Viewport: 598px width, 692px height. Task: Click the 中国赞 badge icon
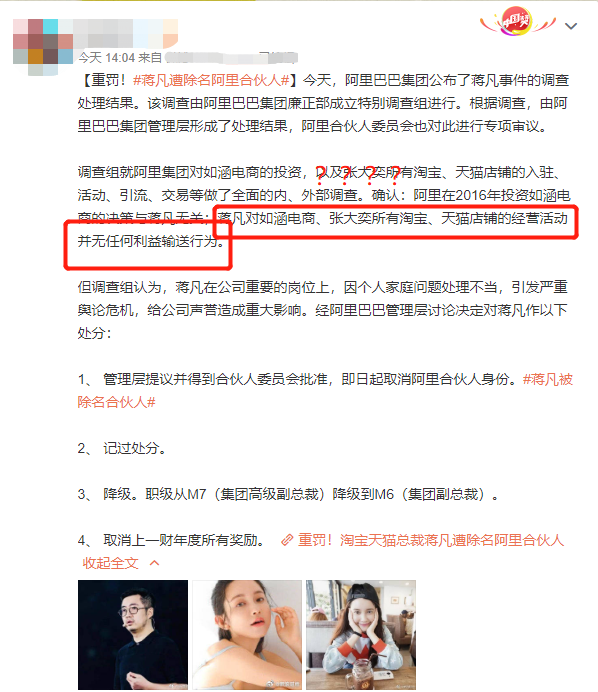tap(517, 21)
